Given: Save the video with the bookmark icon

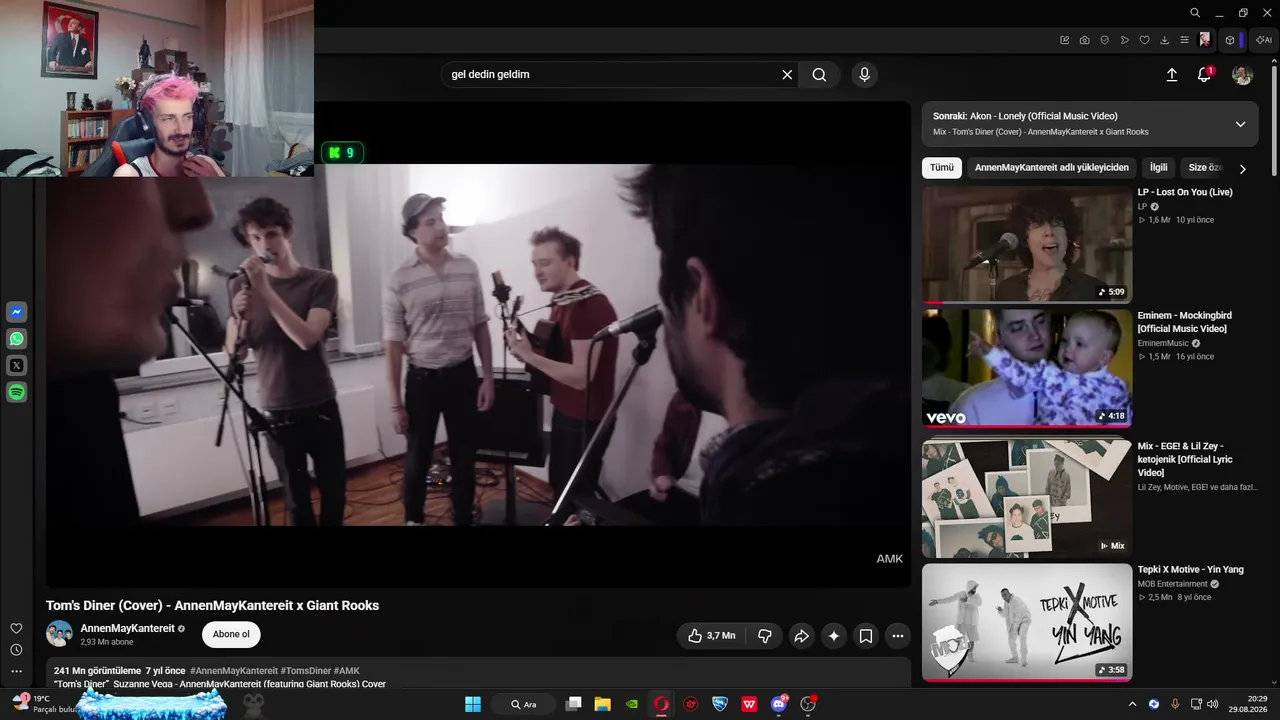Looking at the screenshot, I should pyautogui.click(x=866, y=635).
